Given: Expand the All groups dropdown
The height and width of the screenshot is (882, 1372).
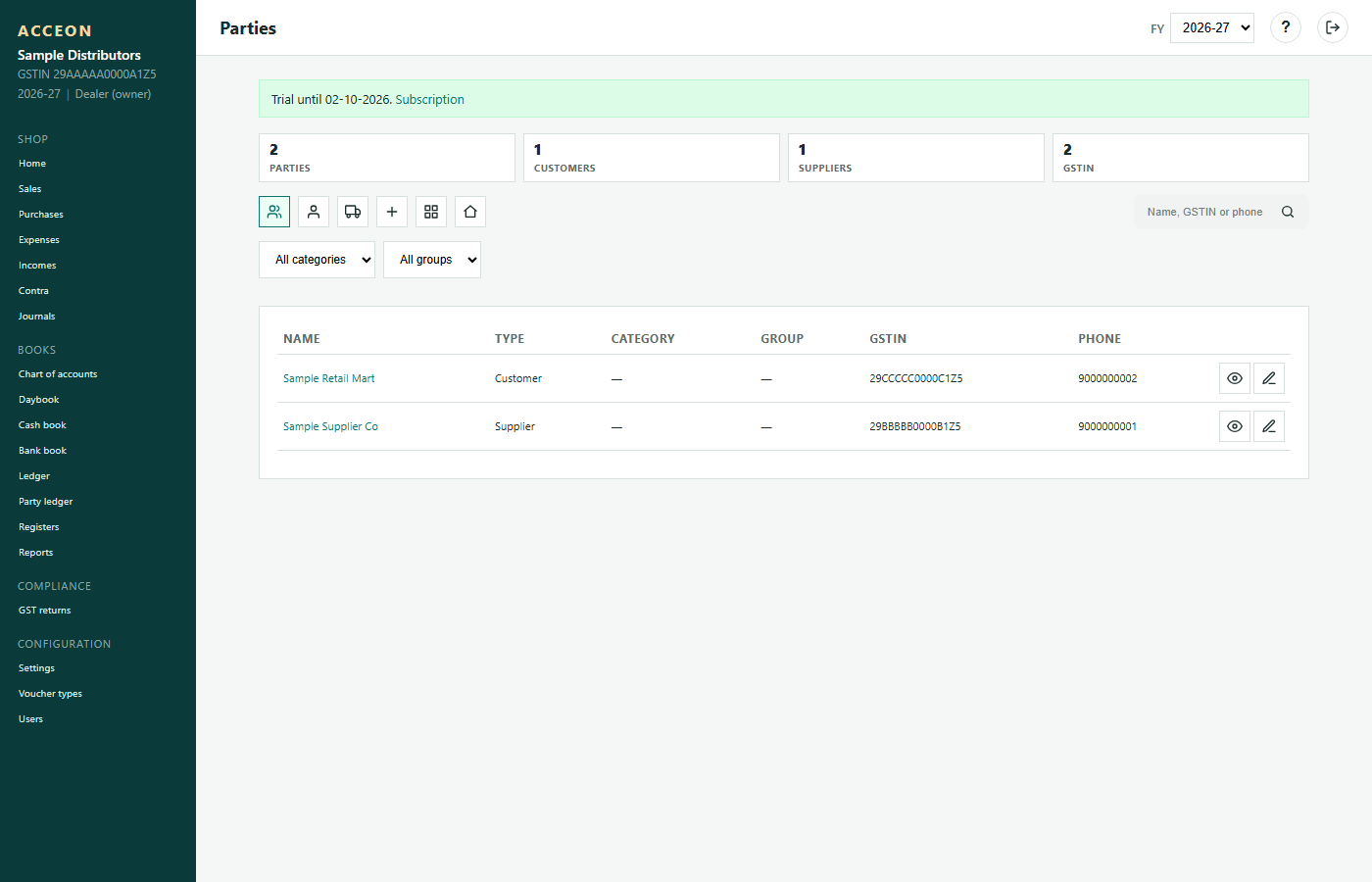Looking at the screenshot, I should coord(432,260).
